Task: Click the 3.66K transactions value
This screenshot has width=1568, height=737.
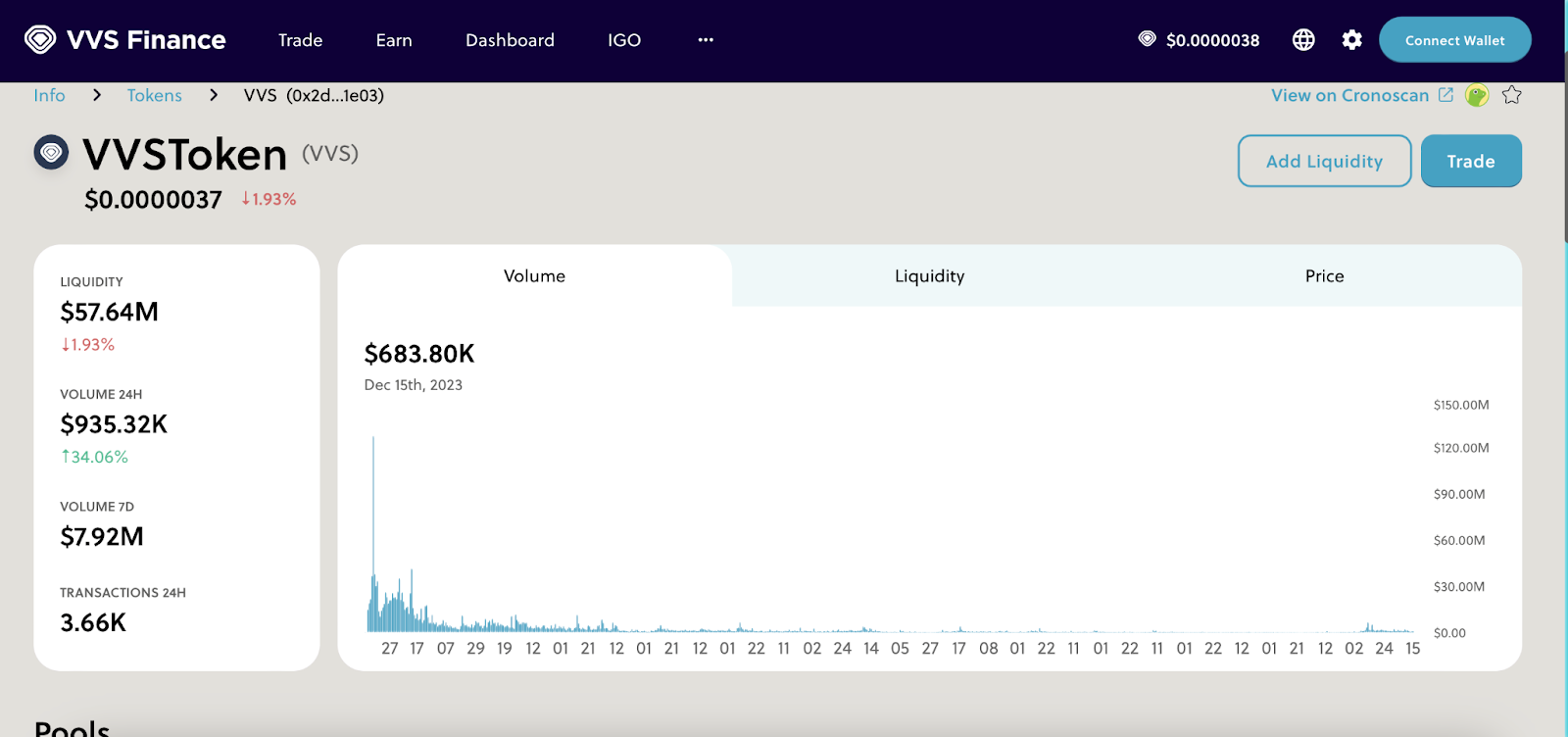Action: [x=93, y=623]
